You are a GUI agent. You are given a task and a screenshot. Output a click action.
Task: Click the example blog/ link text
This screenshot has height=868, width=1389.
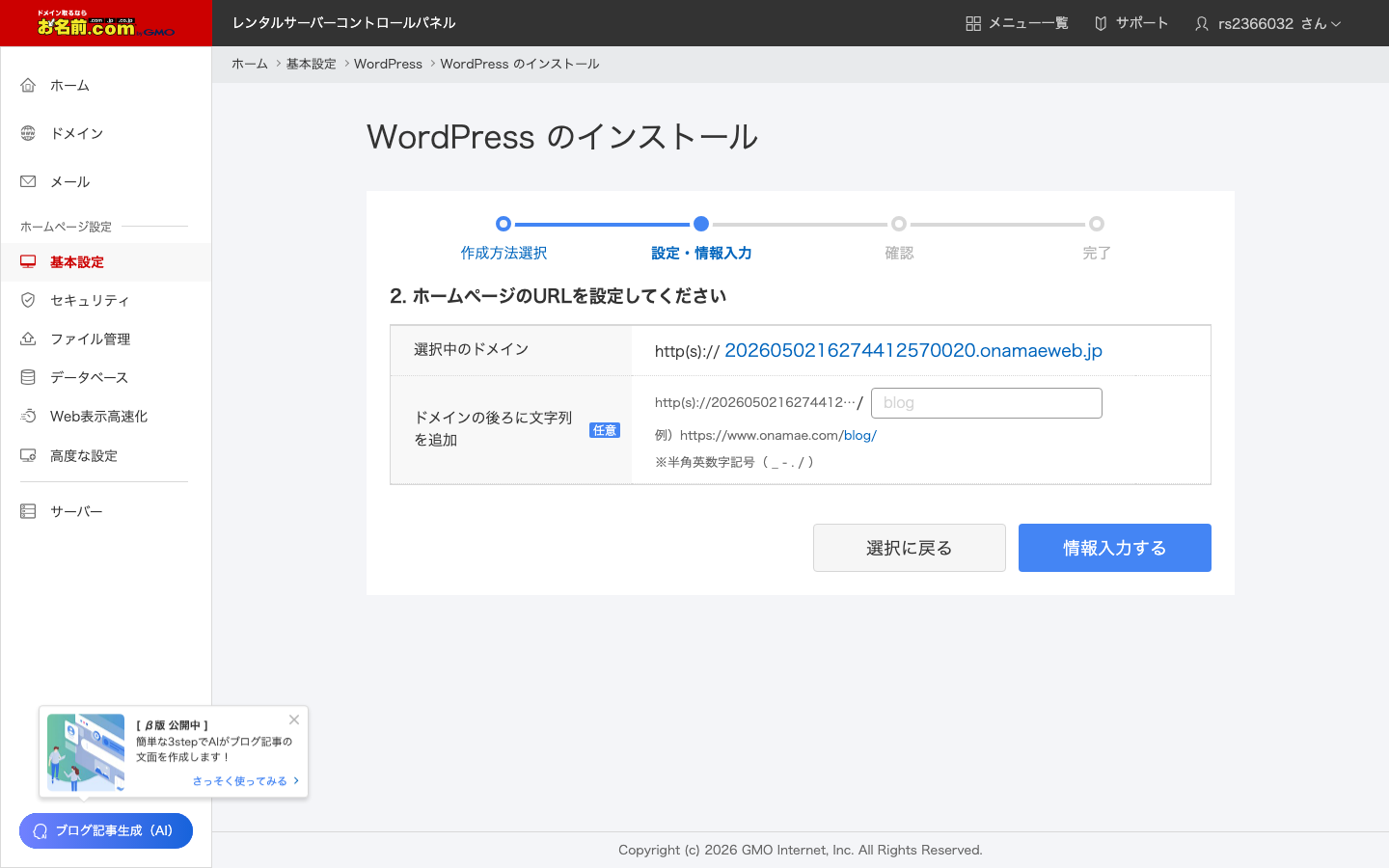pos(860,435)
